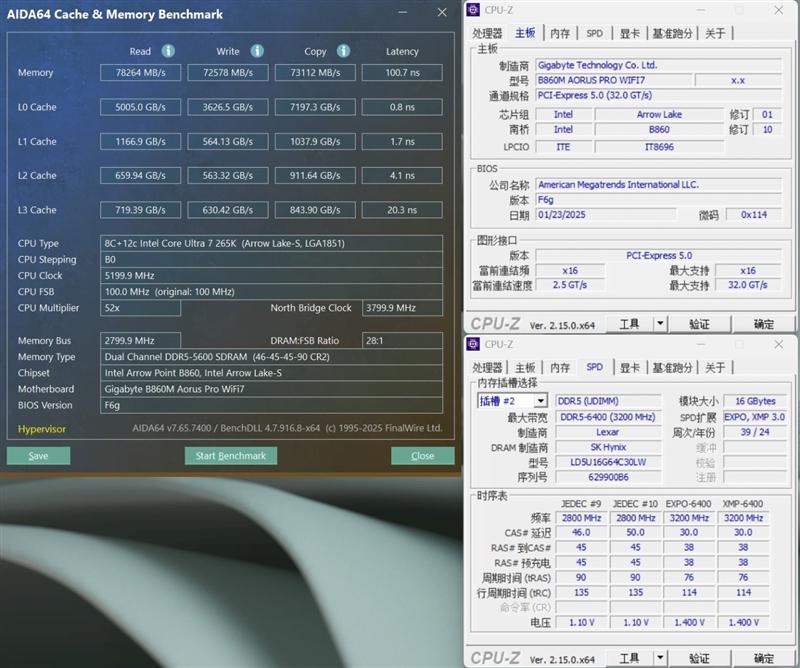The height and width of the screenshot is (668, 800).
Task: Click the 确定 button in CPU-Z 主板 window
Action: coord(763,324)
